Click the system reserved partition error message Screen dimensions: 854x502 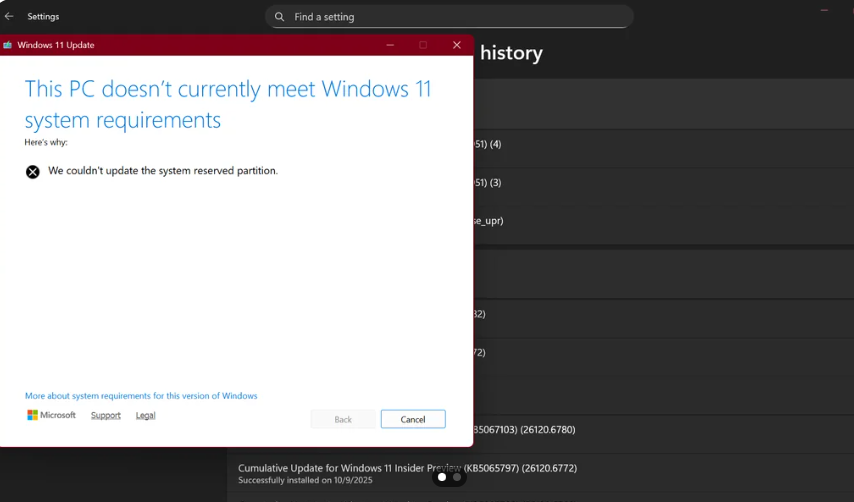(163, 171)
